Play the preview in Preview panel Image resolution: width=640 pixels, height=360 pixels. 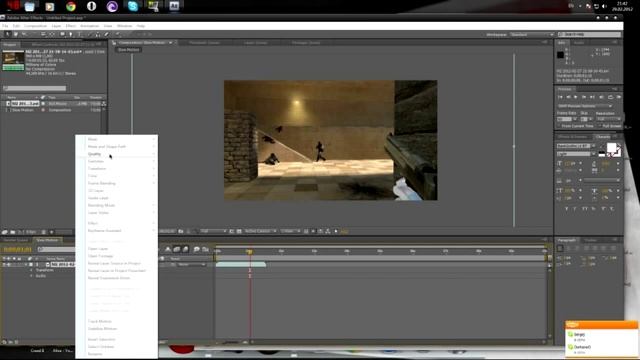click(576, 97)
